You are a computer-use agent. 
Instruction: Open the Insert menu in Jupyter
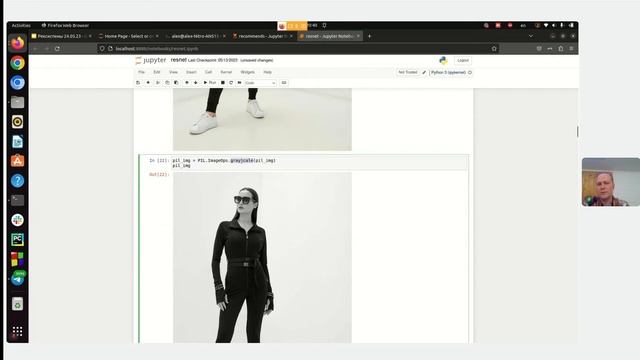[x=191, y=72]
